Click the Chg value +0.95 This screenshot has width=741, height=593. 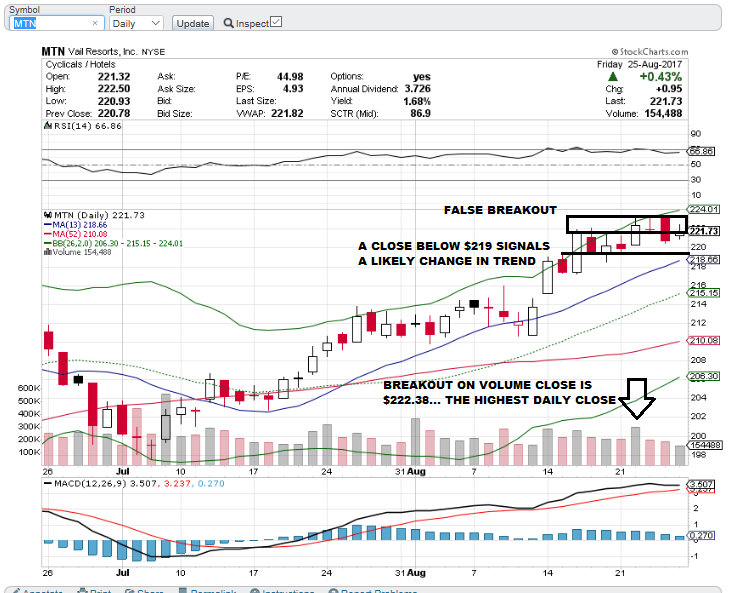tap(669, 89)
